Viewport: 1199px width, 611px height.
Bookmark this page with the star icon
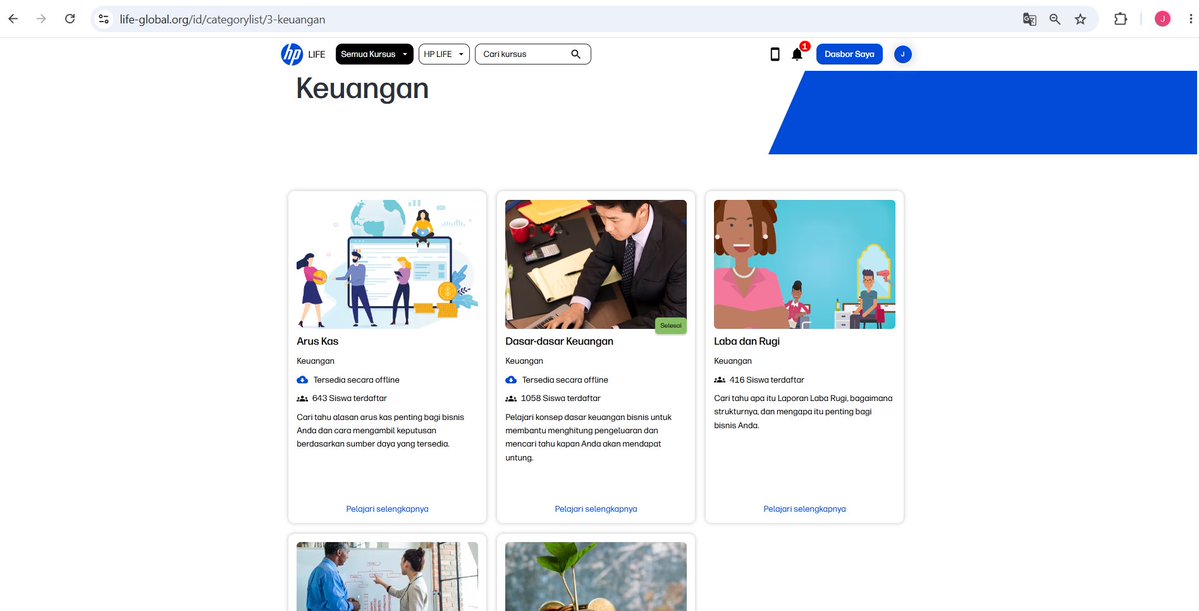coord(1080,19)
